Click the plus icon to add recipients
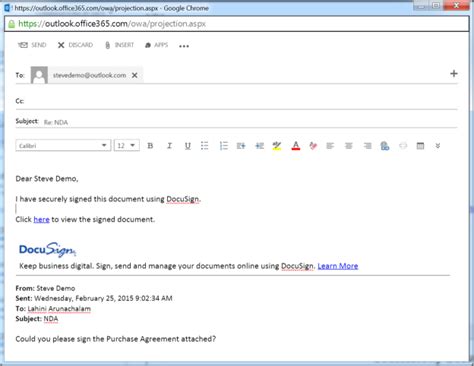 [x=454, y=74]
